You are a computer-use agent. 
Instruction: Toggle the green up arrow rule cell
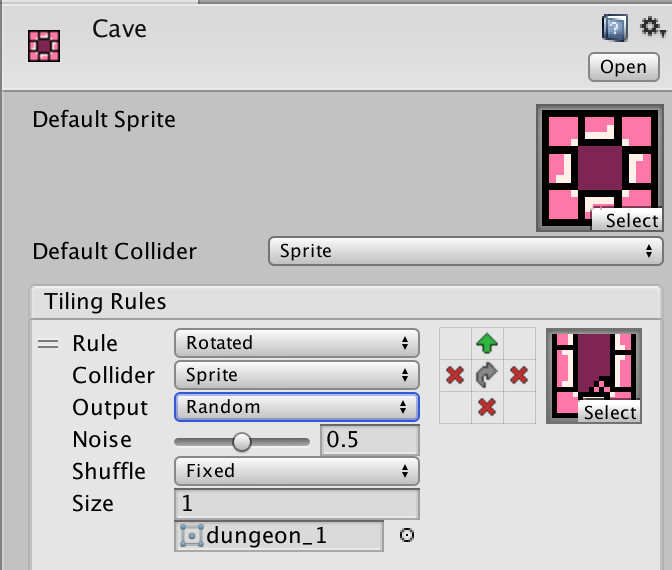(x=487, y=343)
